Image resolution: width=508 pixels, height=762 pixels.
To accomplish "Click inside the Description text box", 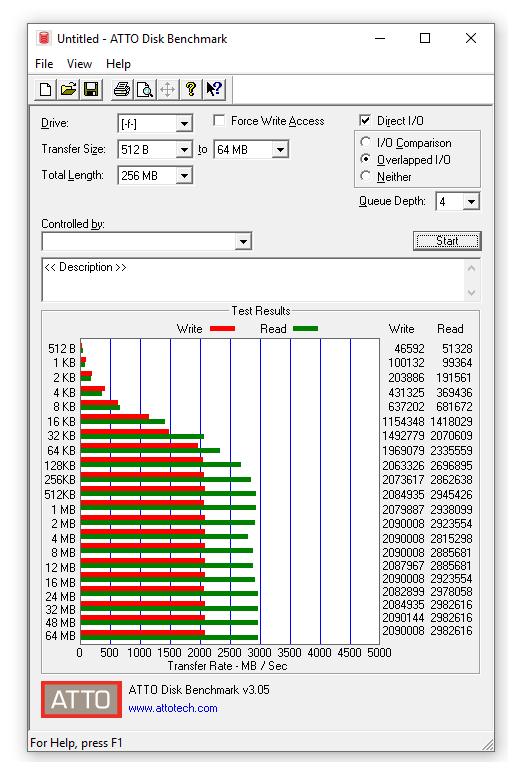I will (x=253, y=279).
